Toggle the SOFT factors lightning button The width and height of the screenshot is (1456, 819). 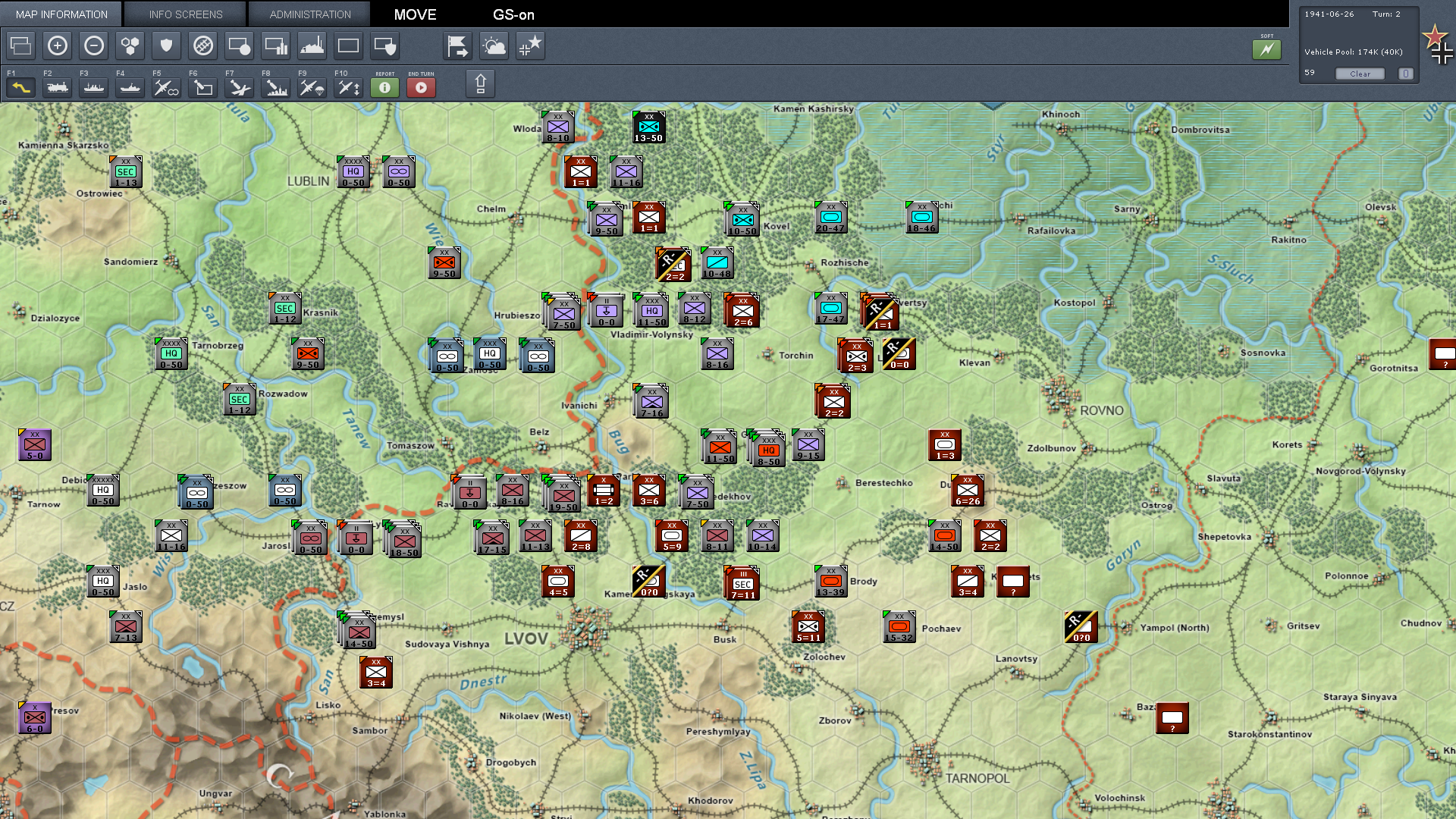point(1266,49)
